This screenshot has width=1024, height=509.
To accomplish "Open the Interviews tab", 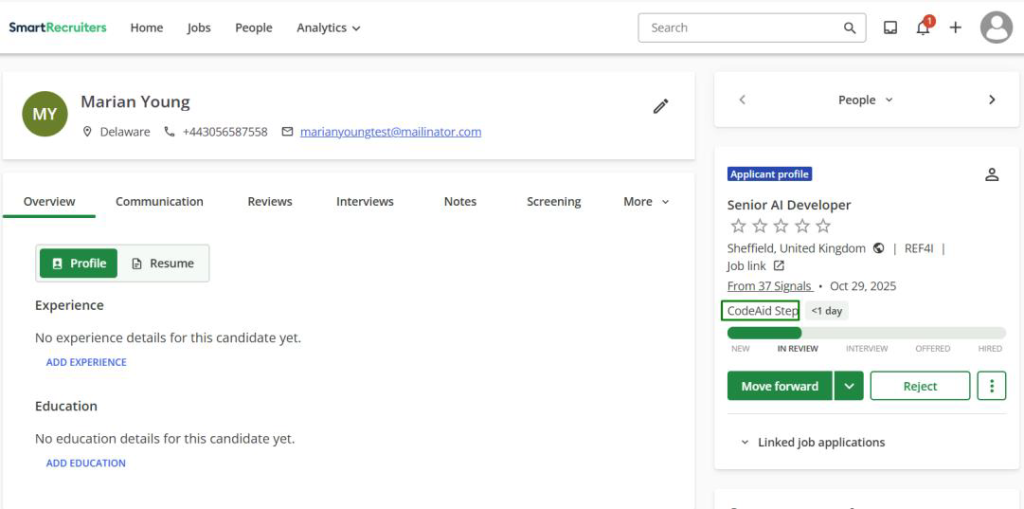I will point(364,202).
